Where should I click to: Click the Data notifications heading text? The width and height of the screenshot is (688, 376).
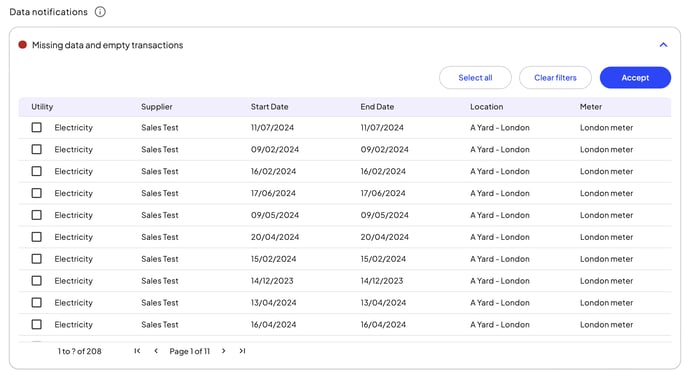pyautogui.click(x=48, y=12)
